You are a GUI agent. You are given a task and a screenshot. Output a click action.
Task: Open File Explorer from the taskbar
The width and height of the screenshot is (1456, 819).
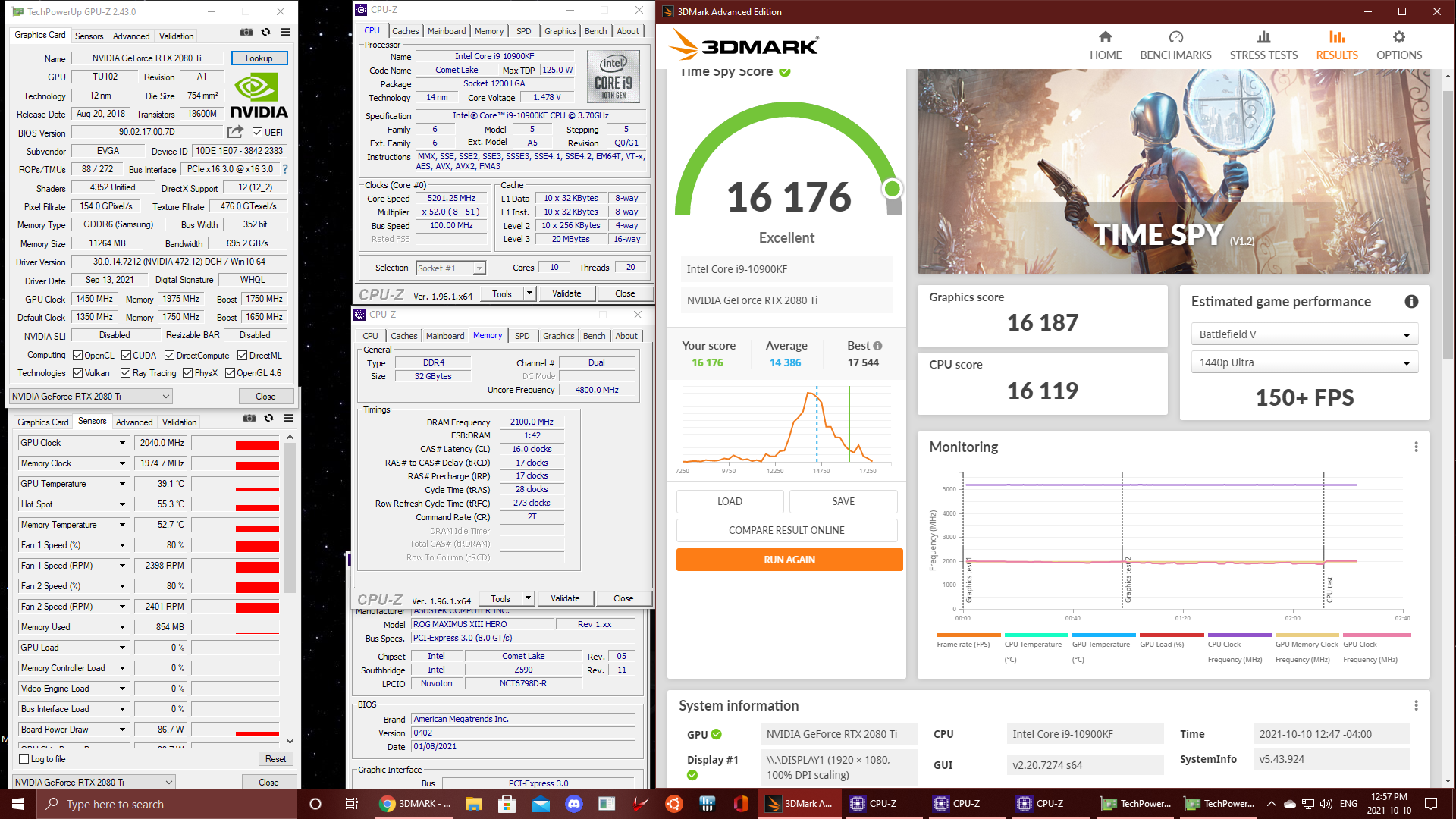coord(473,804)
